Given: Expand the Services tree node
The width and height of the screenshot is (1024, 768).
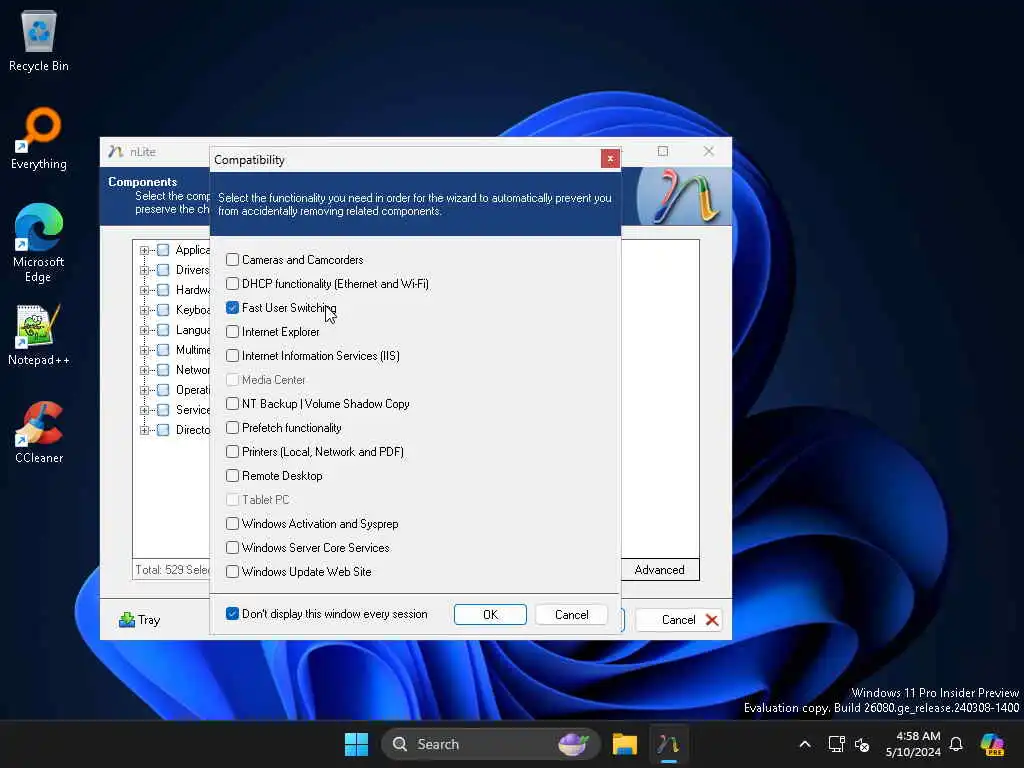Looking at the screenshot, I should click(x=144, y=410).
